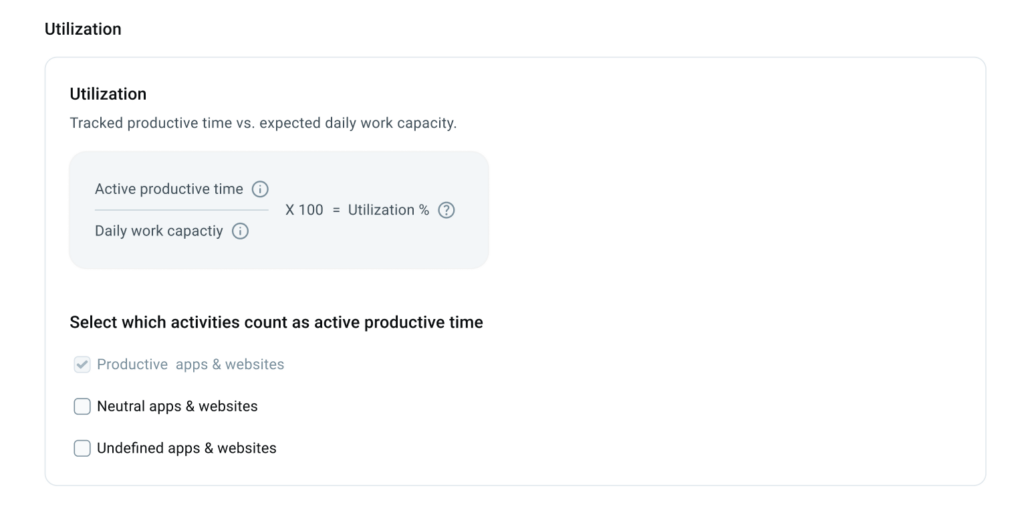Click the equals sign in the formula
Viewport: 1024px width, 519px height.
coord(336,210)
